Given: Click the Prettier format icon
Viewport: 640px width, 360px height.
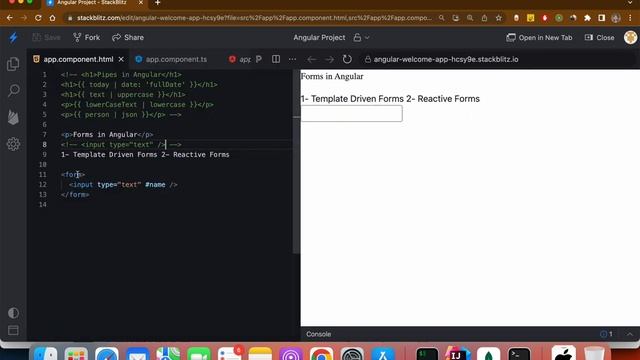Looking at the screenshot, I should 259,59.
